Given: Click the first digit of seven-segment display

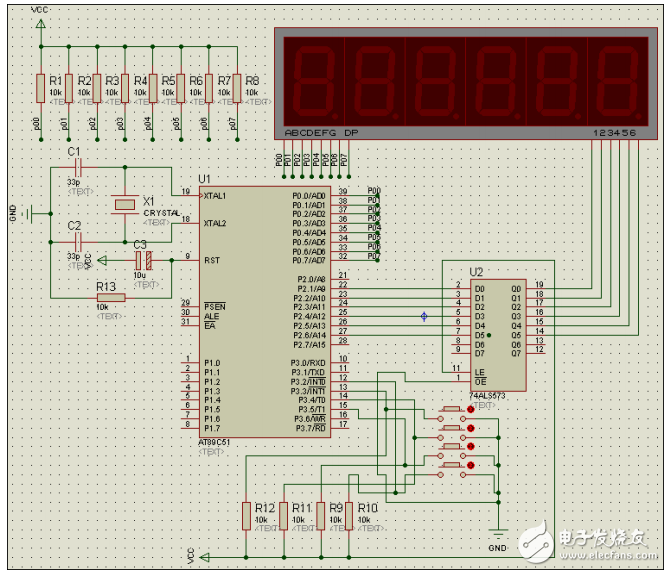Looking at the screenshot, I should [x=311, y=77].
